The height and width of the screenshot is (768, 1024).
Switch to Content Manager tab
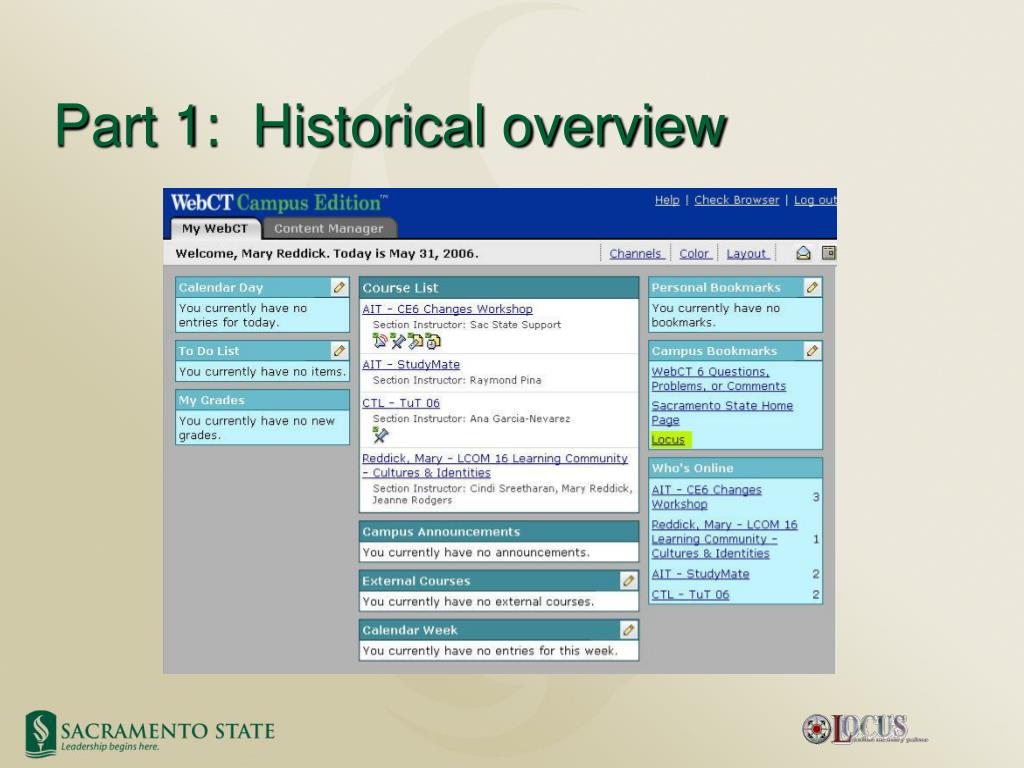point(328,229)
